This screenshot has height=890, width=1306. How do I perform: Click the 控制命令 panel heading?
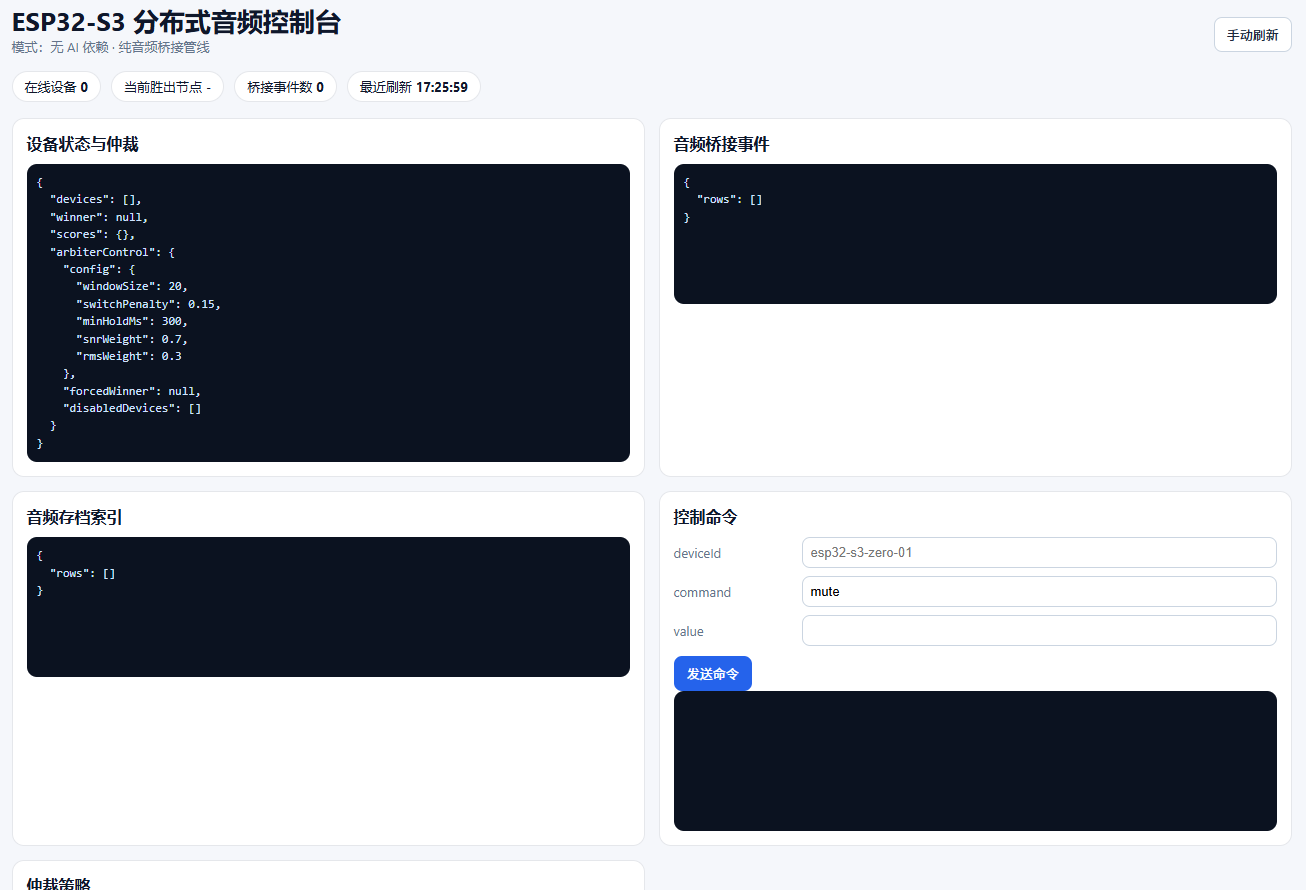[x=705, y=518]
